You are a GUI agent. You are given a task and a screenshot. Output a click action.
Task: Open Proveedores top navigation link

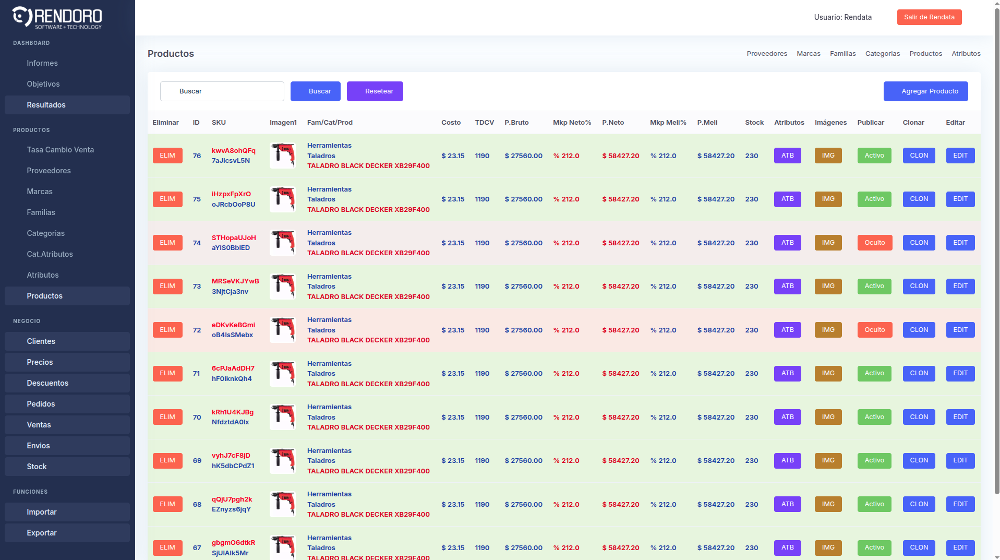767,54
